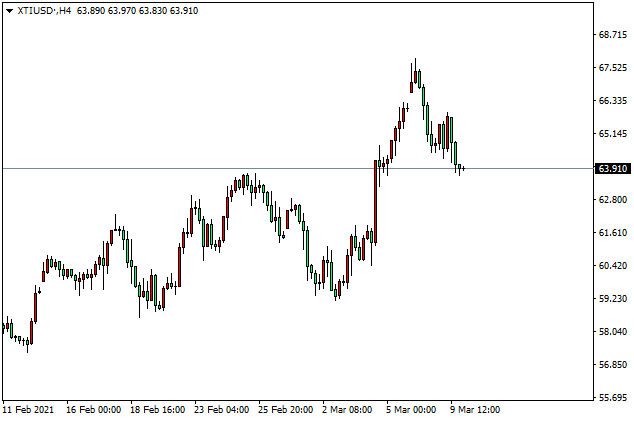
Task: Select the XTIUSD,H4 symbol title
Action: (44, 11)
